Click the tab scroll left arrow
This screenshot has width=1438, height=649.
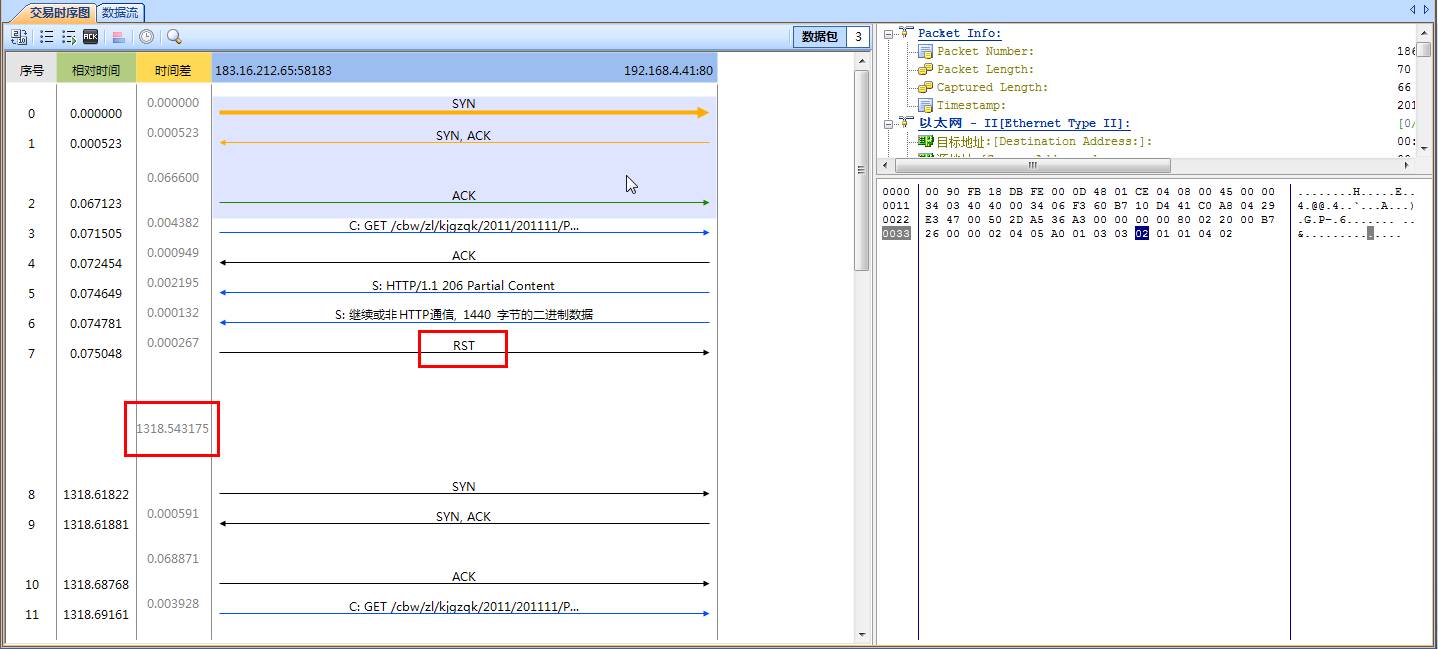click(1412, 9)
